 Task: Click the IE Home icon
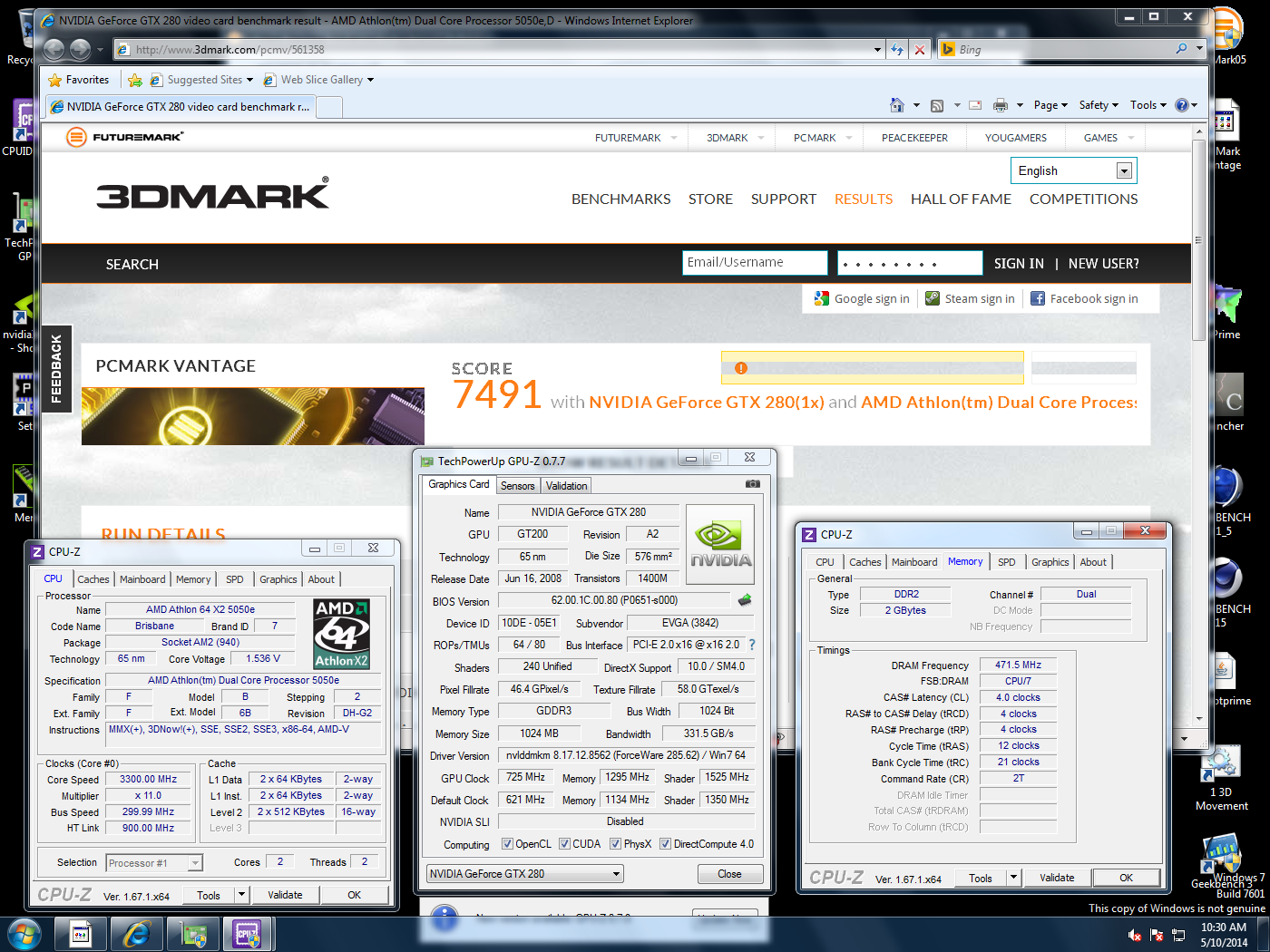coord(897,105)
